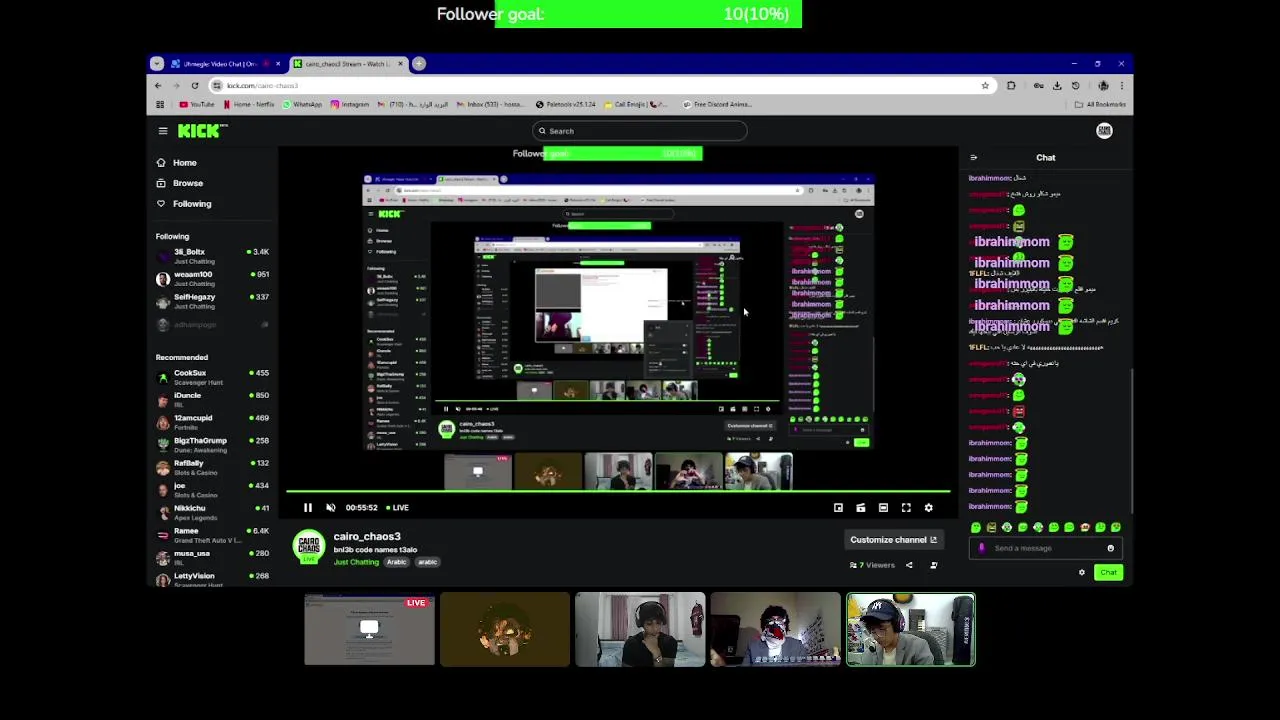The width and height of the screenshot is (1280, 720).
Task: Select the LIVE screen-share scene thumbnail
Action: (x=370, y=630)
